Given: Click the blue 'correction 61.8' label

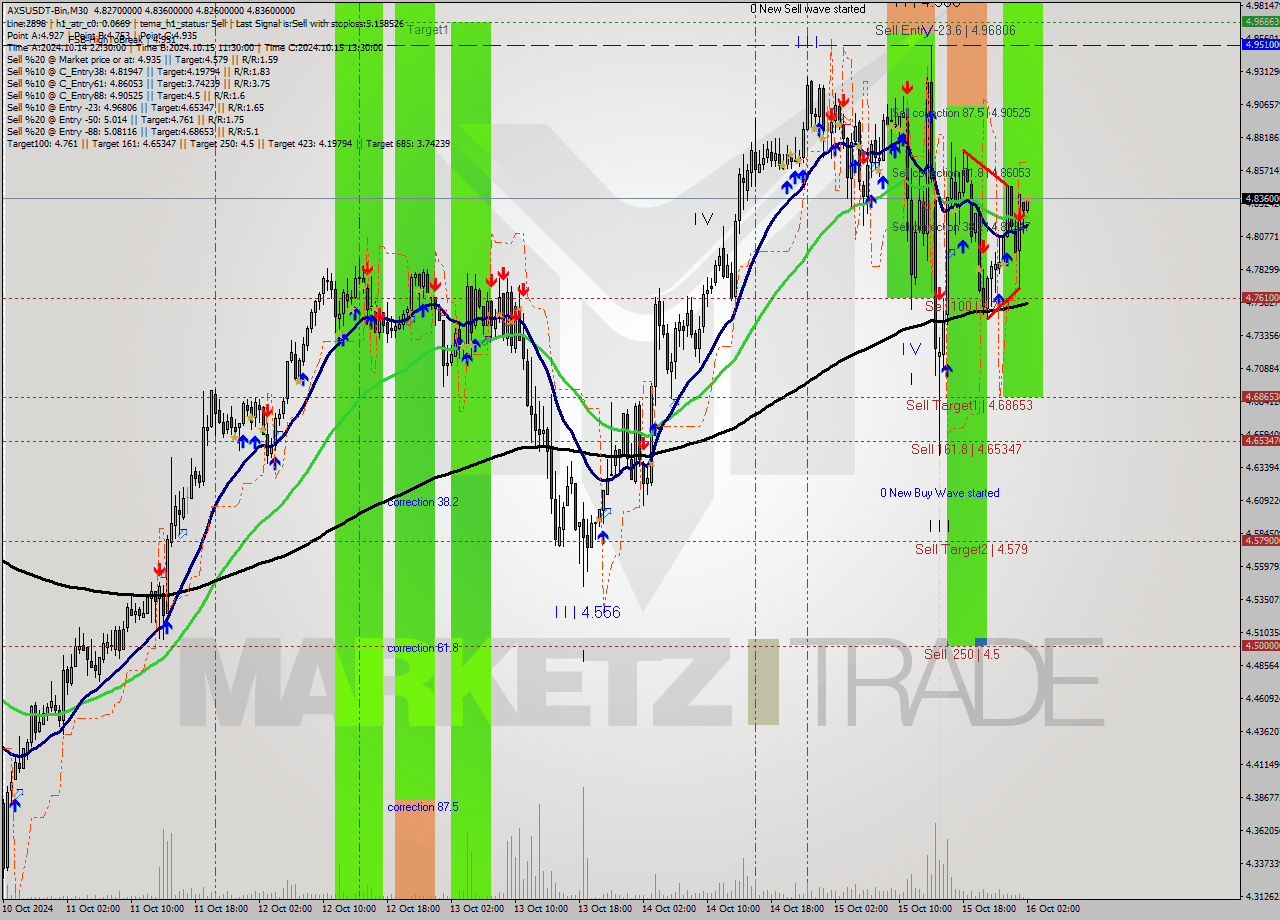Looking at the screenshot, I should tap(423, 648).
